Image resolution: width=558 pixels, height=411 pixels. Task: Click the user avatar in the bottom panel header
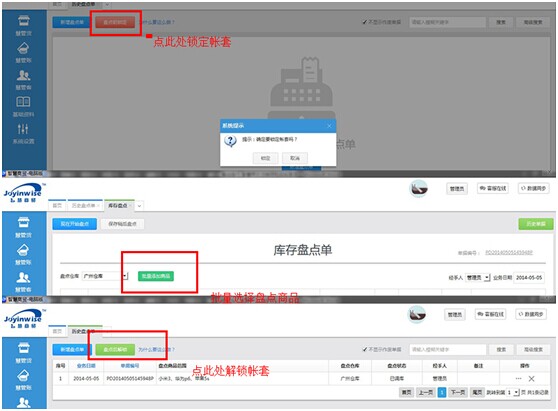(416, 315)
